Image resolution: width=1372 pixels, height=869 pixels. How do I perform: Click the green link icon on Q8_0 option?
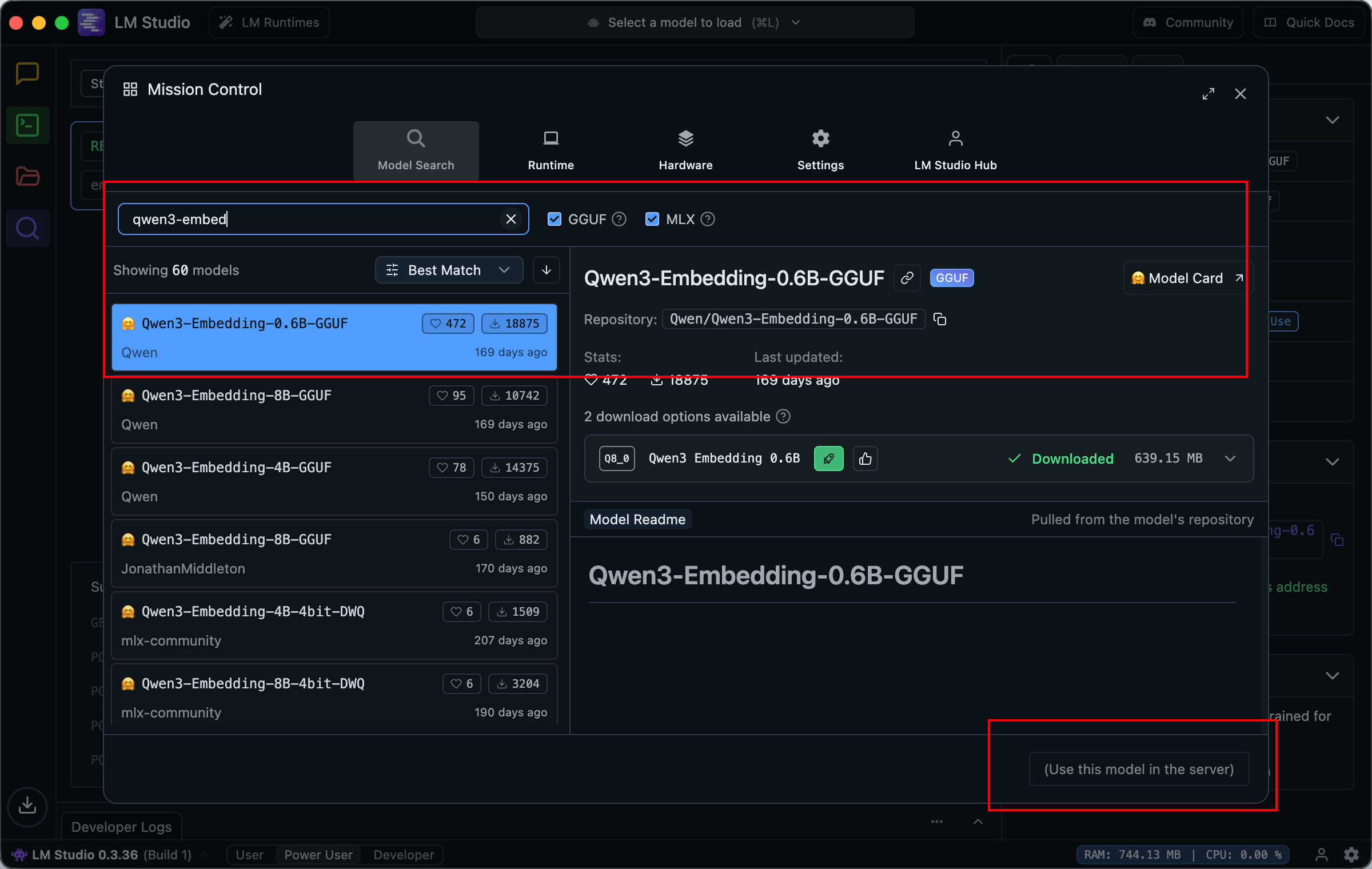828,459
